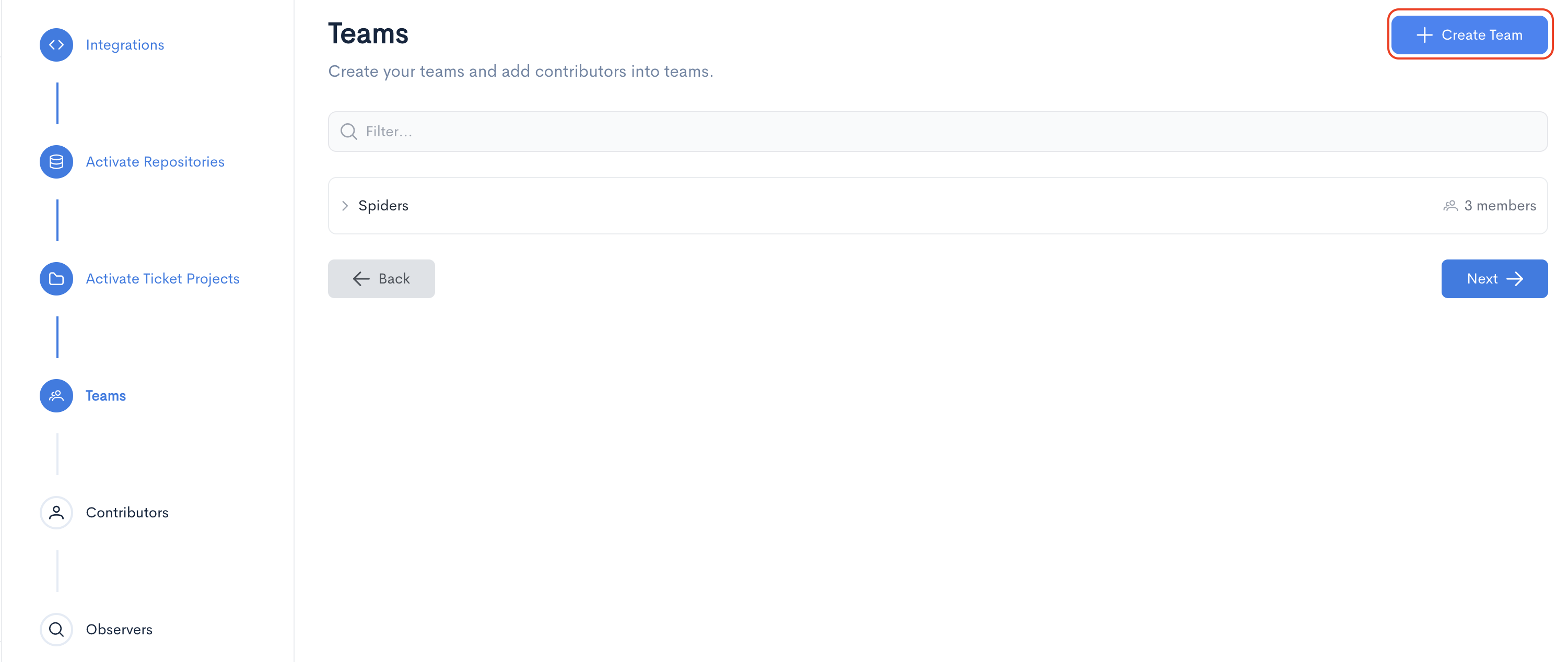
Task: Click the Activate Ticket Projects folder icon
Action: tap(56, 279)
